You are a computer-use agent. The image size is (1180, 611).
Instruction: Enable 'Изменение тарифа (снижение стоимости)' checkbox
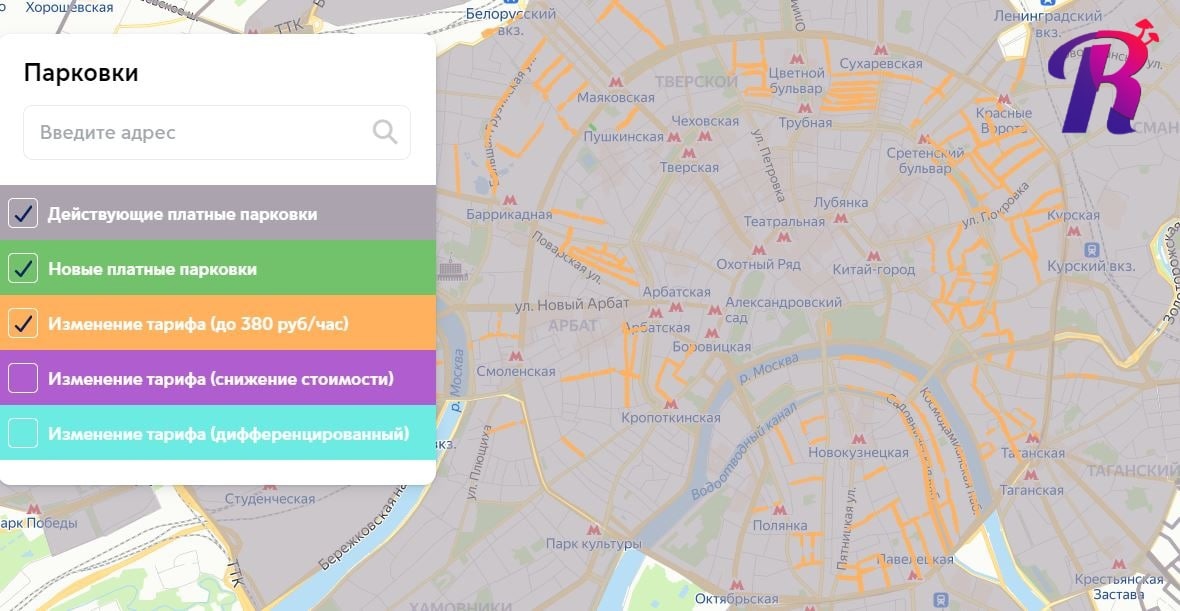pos(23,378)
